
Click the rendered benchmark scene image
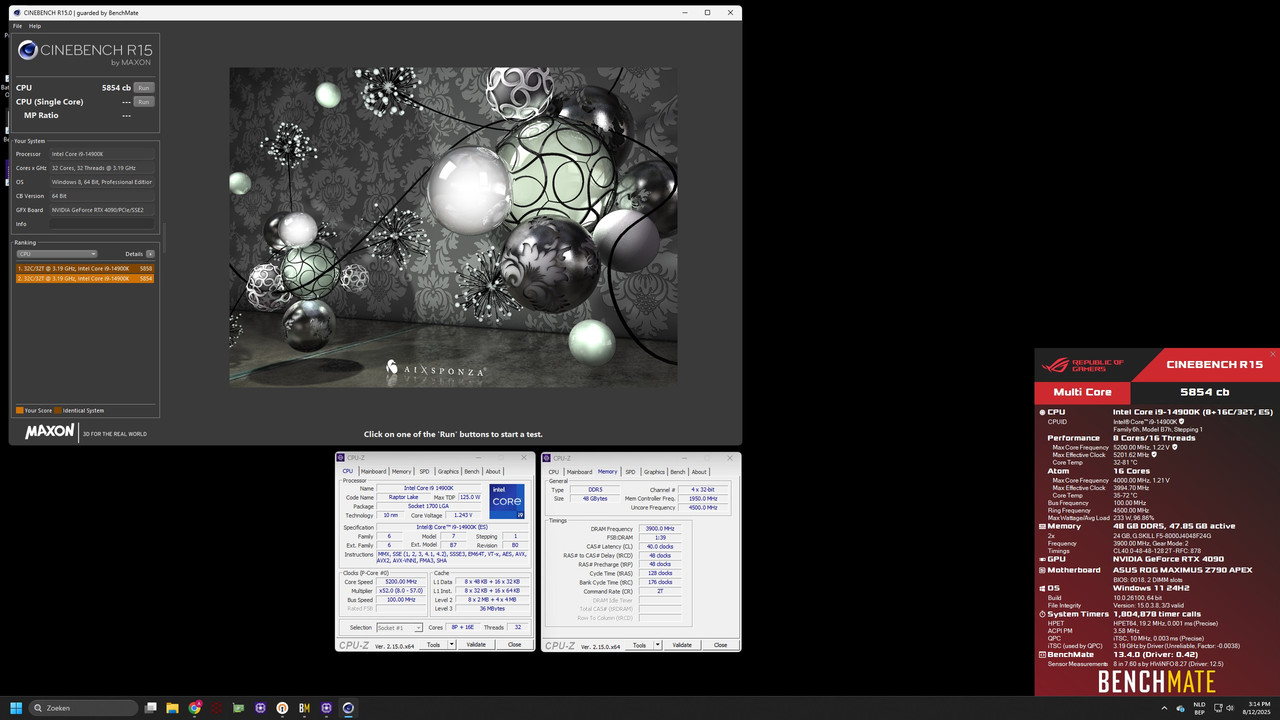point(453,227)
